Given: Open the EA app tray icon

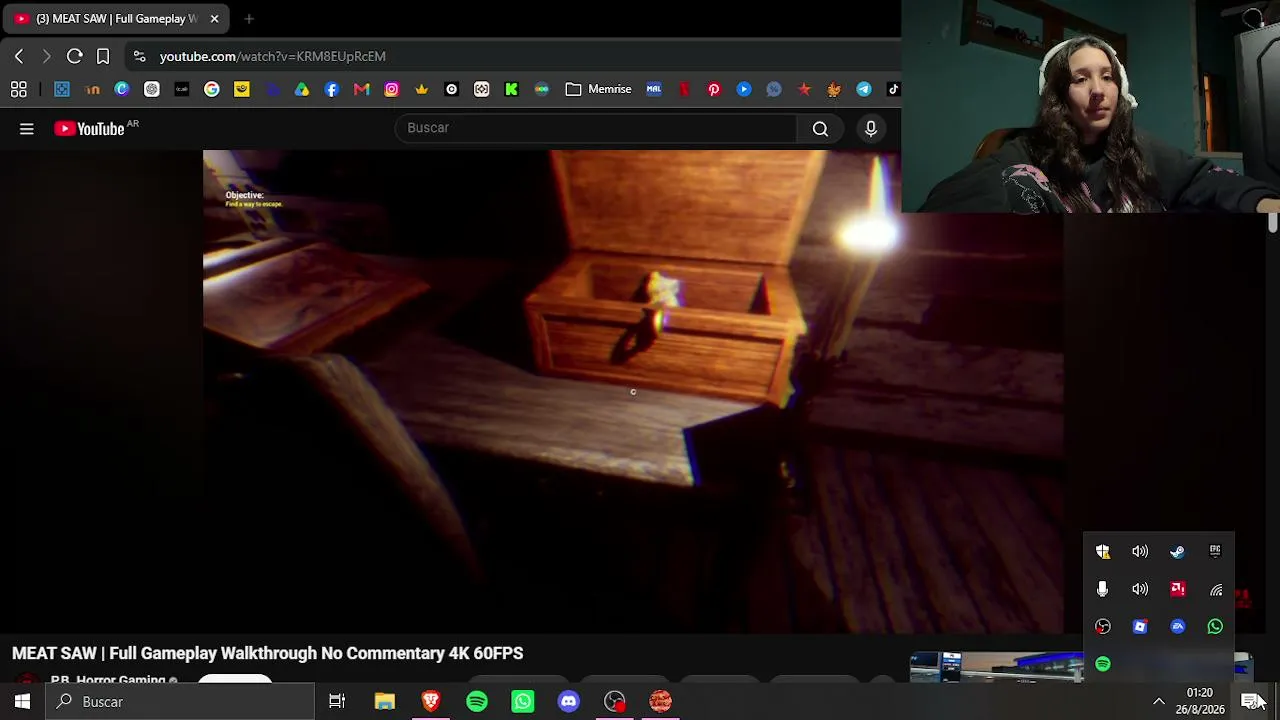Looking at the screenshot, I should pos(1178,626).
